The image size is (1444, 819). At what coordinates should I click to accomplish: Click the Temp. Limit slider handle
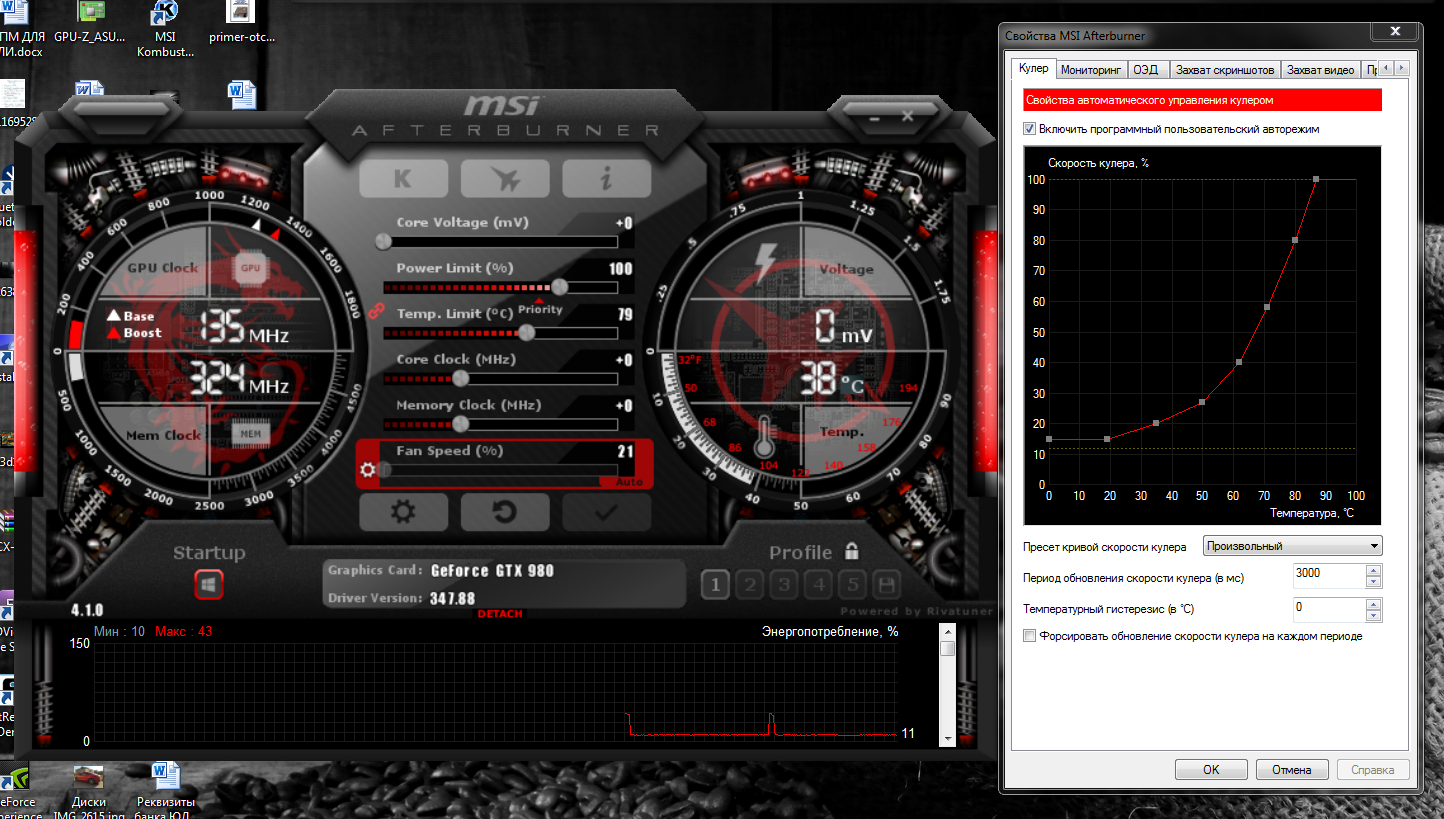click(525, 333)
